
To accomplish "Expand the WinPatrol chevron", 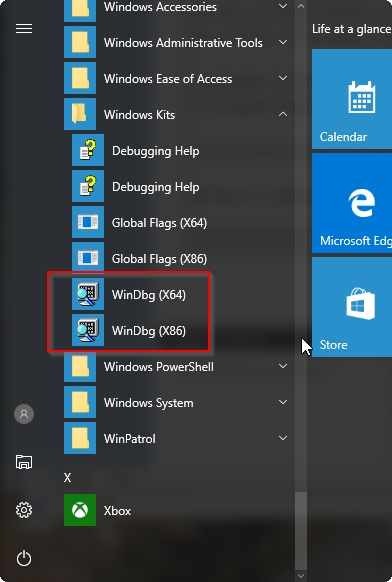I will pyautogui.click(x=283, y=438).
